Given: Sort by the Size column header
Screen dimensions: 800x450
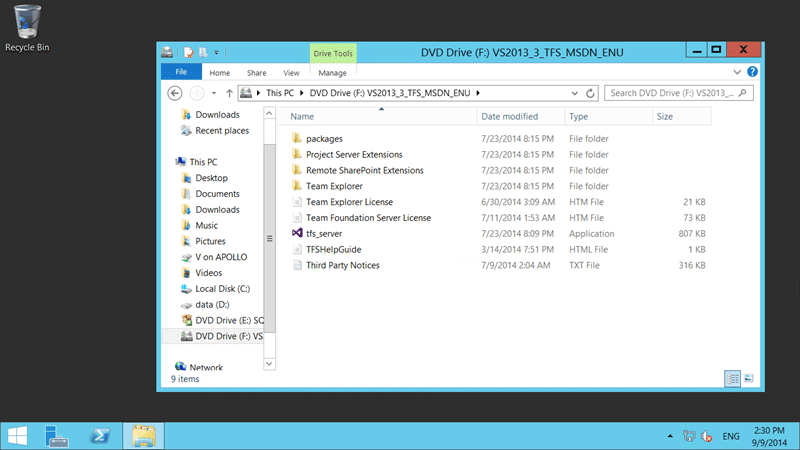Looking at the screenshot, I should click(x=681, y=116).
